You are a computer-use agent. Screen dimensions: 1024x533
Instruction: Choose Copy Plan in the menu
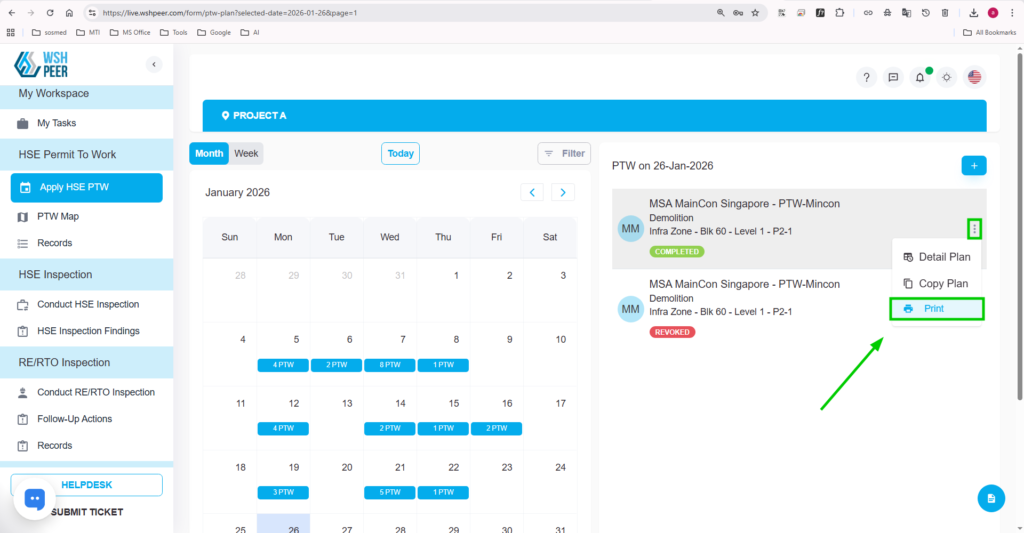[x=936, y=283]
